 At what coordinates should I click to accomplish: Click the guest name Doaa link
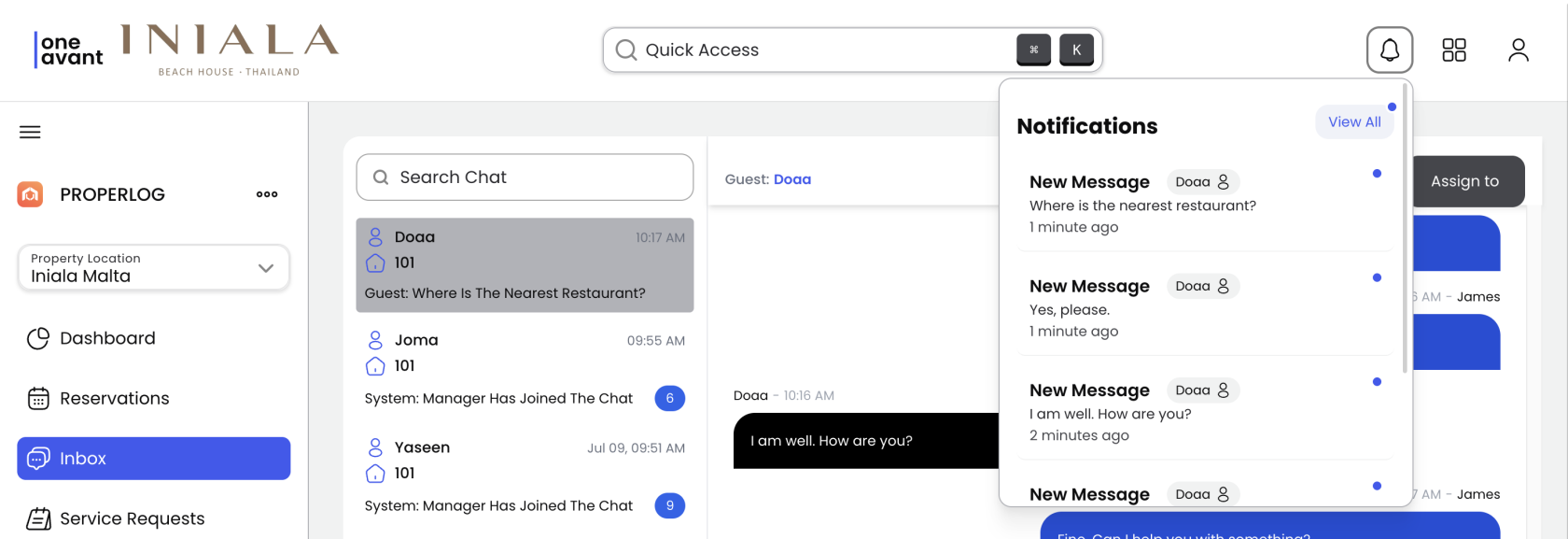tap(792, 179)
